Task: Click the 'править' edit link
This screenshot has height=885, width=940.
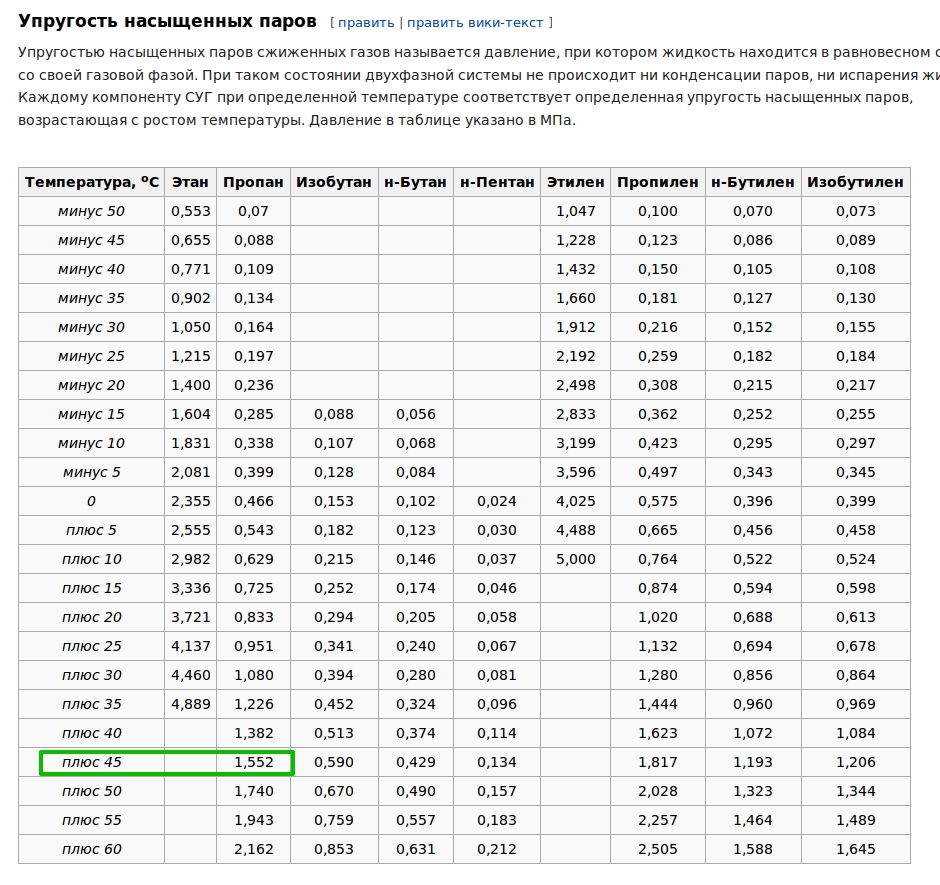Action: [x=366, y=23]
